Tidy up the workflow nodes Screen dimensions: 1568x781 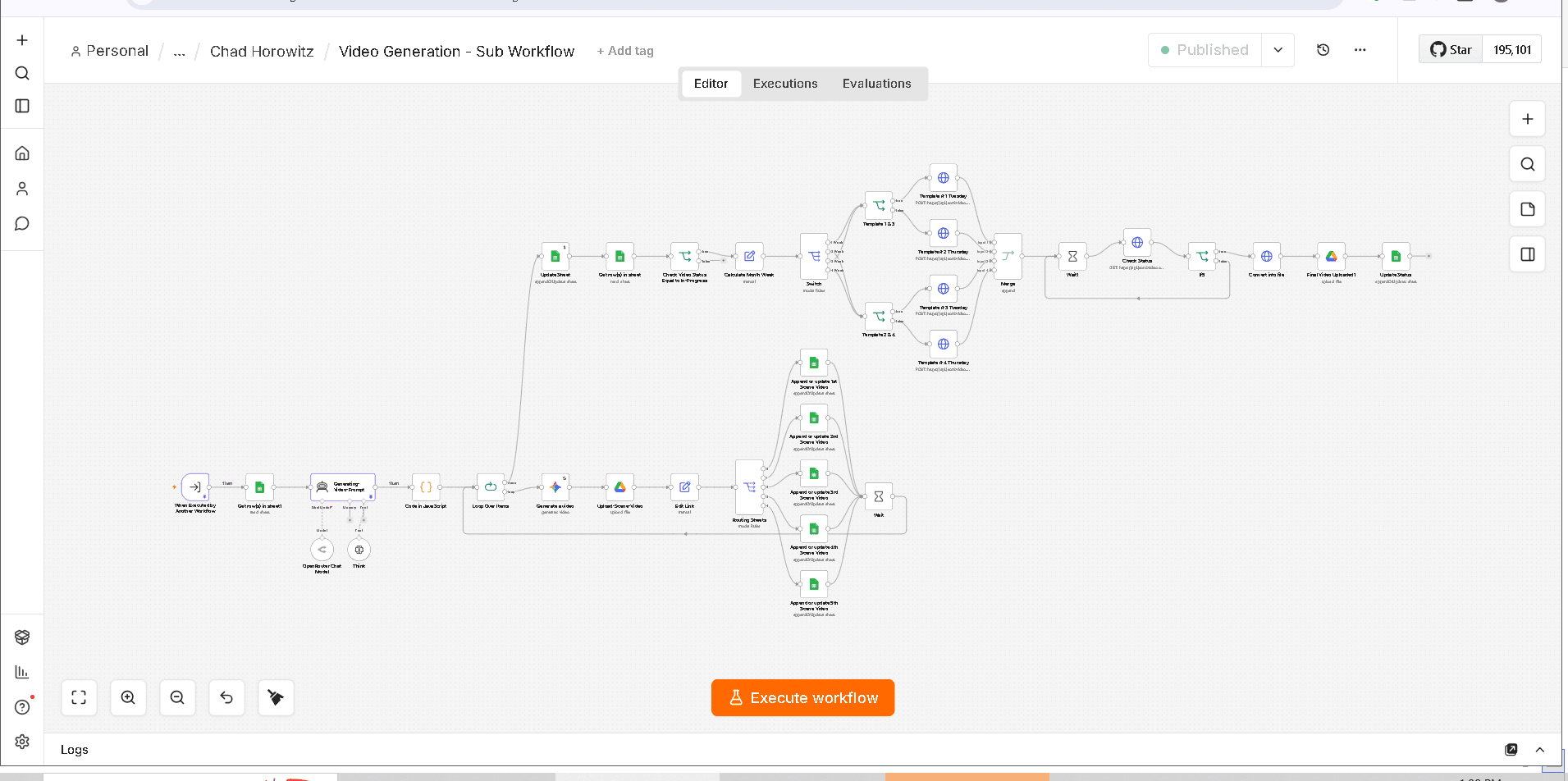point(276,697)
